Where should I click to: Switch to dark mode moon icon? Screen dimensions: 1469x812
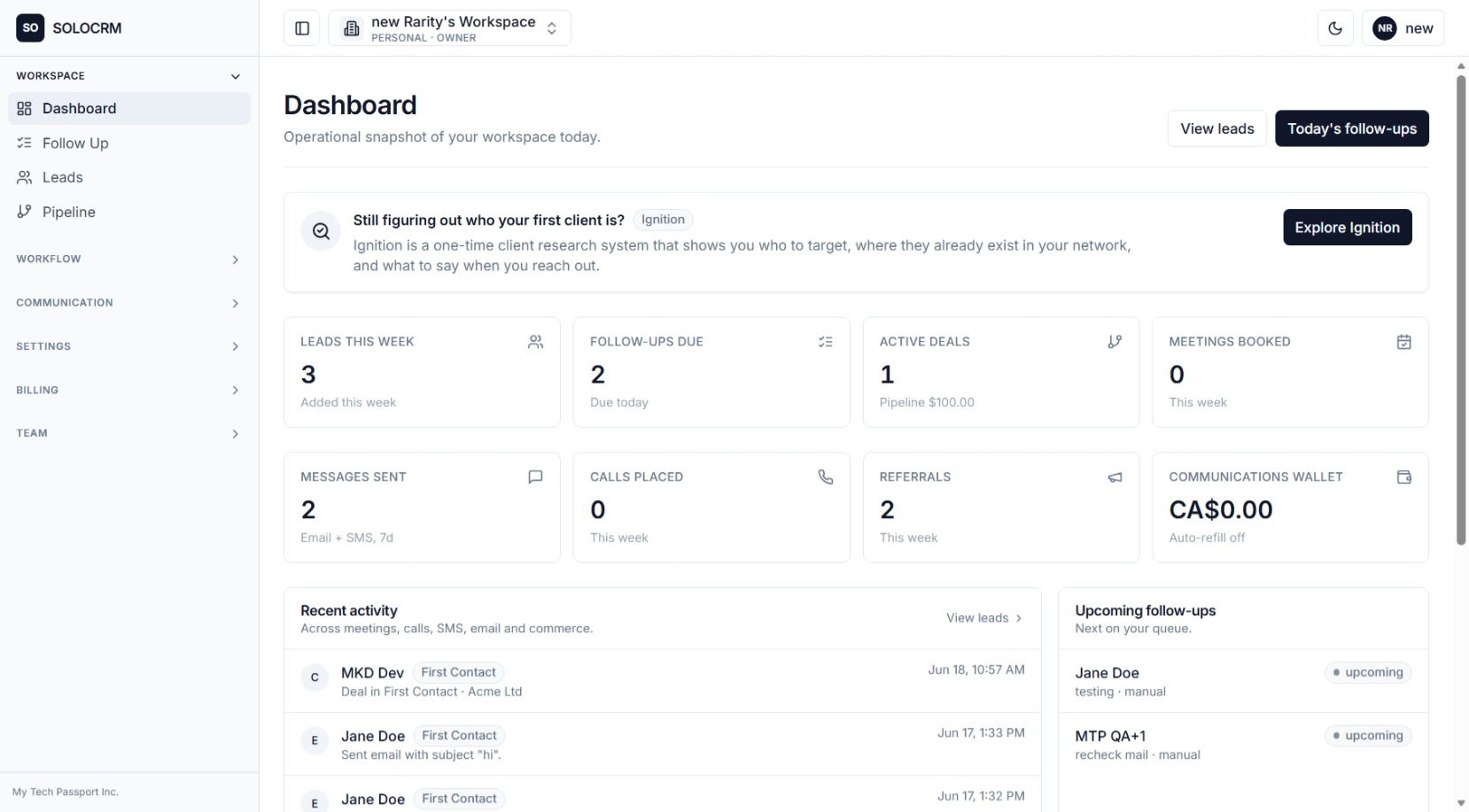1335,28
